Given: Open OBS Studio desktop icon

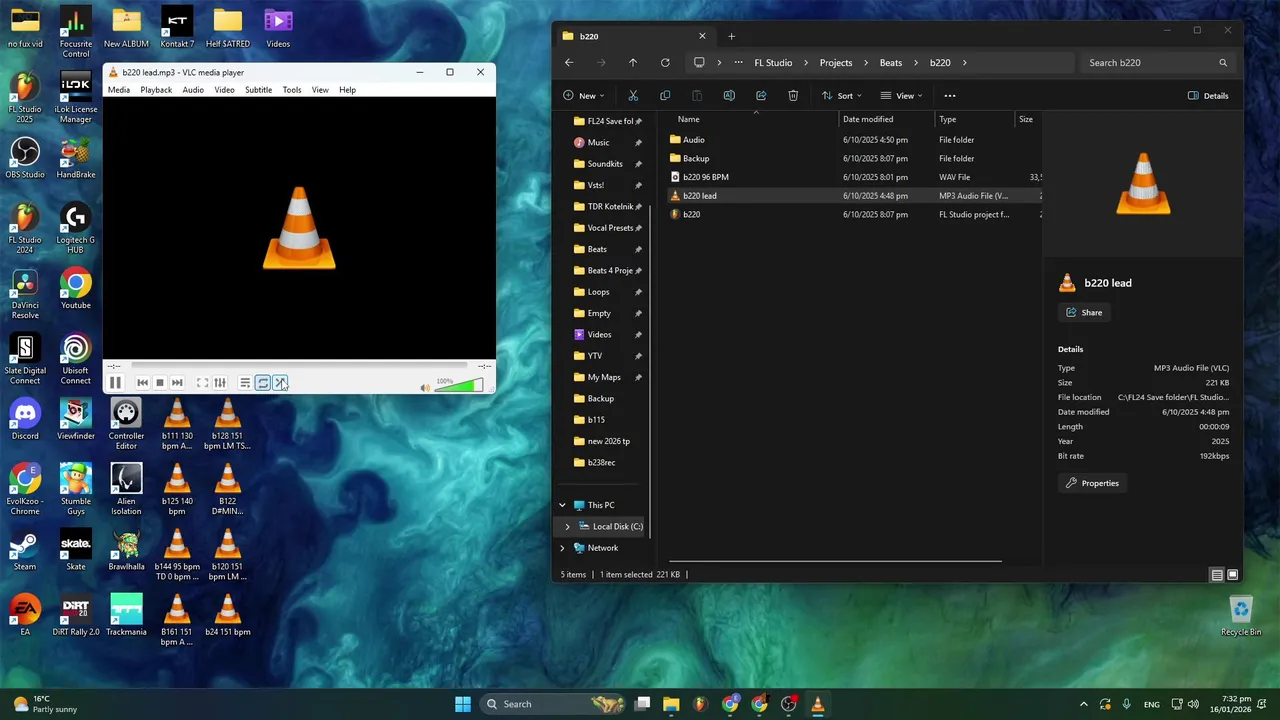Looking at the screenshot, I should coord(25,159).
